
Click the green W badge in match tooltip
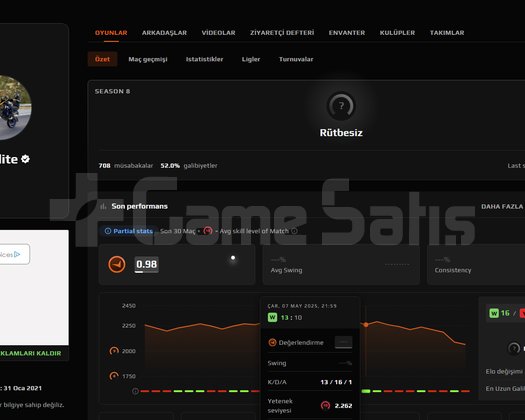click(x=273, y=317)
